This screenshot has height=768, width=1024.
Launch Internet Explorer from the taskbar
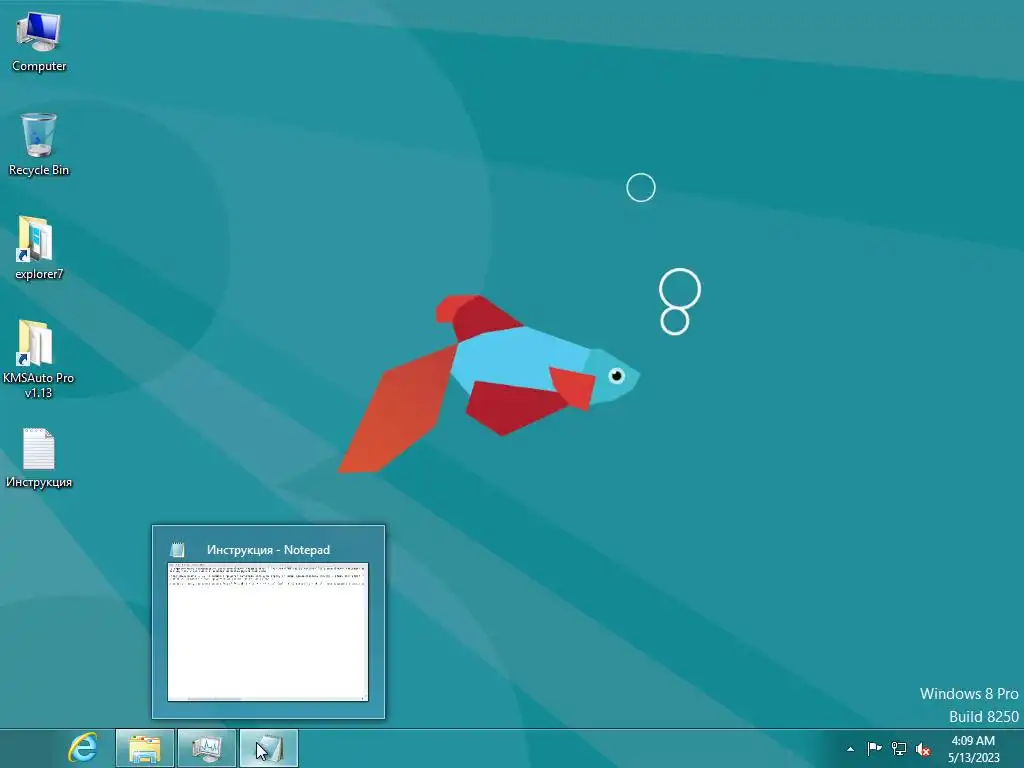83,748
